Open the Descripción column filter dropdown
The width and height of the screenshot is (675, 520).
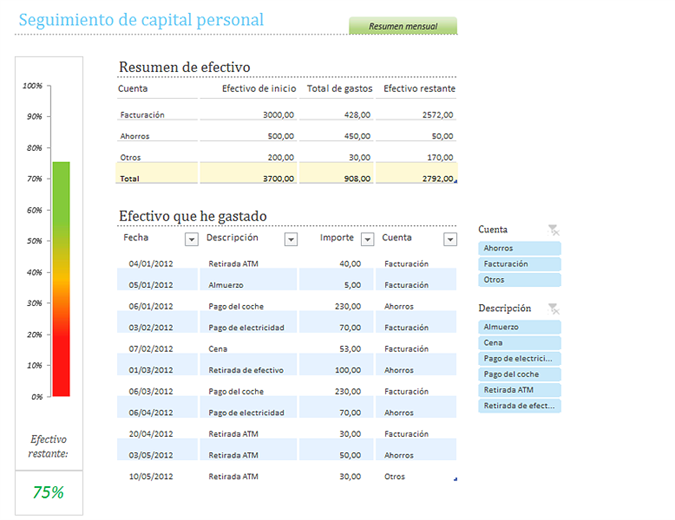point(291,239)
